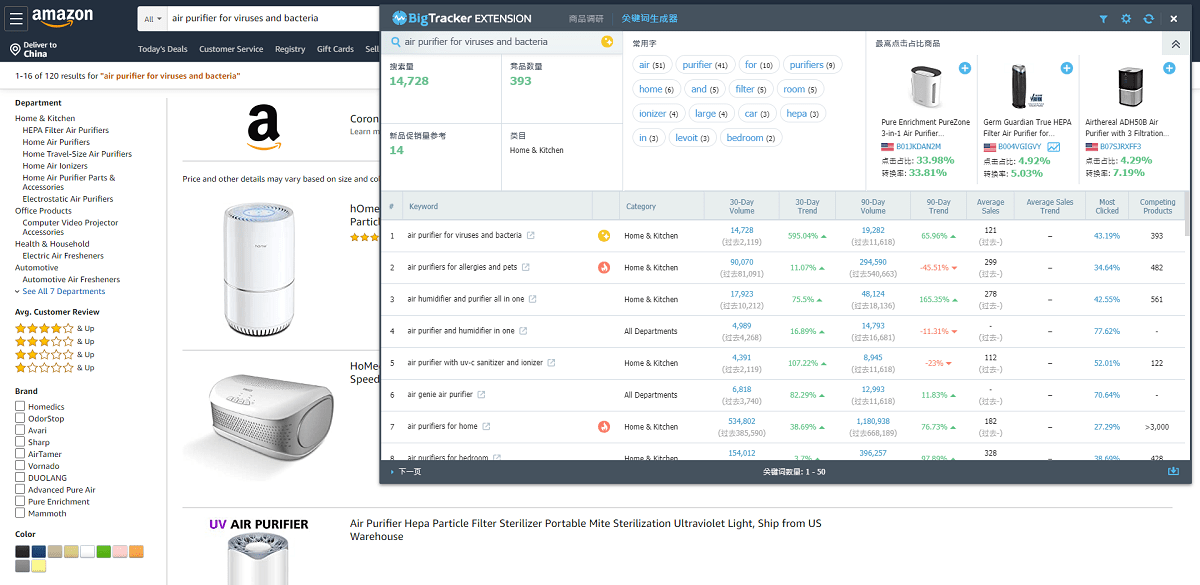
Task: Click the download export icon at bottom right
Action: (1173, 471)
